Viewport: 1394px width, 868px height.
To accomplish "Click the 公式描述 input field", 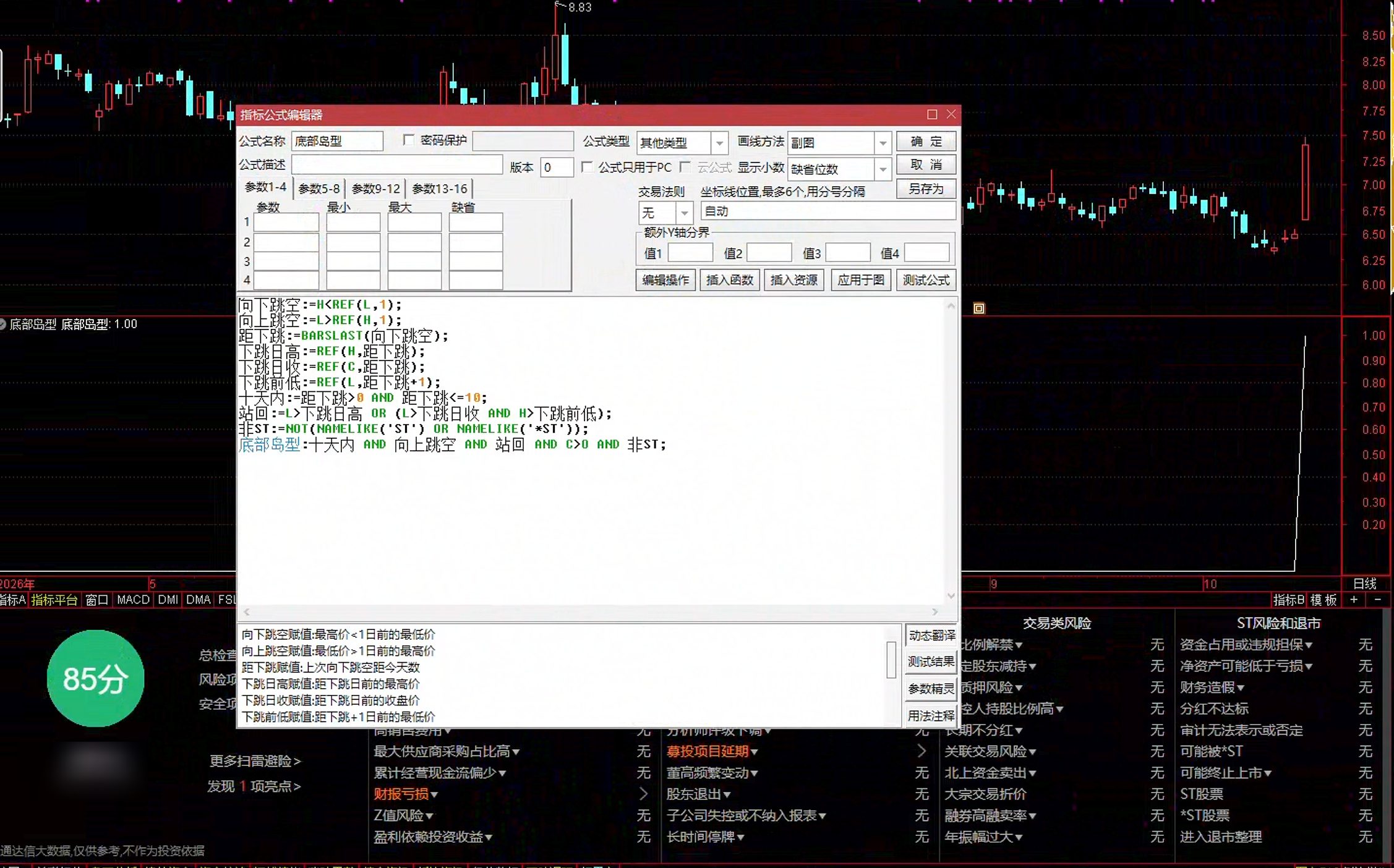I will pyautogui.click(x=396, y=164).
